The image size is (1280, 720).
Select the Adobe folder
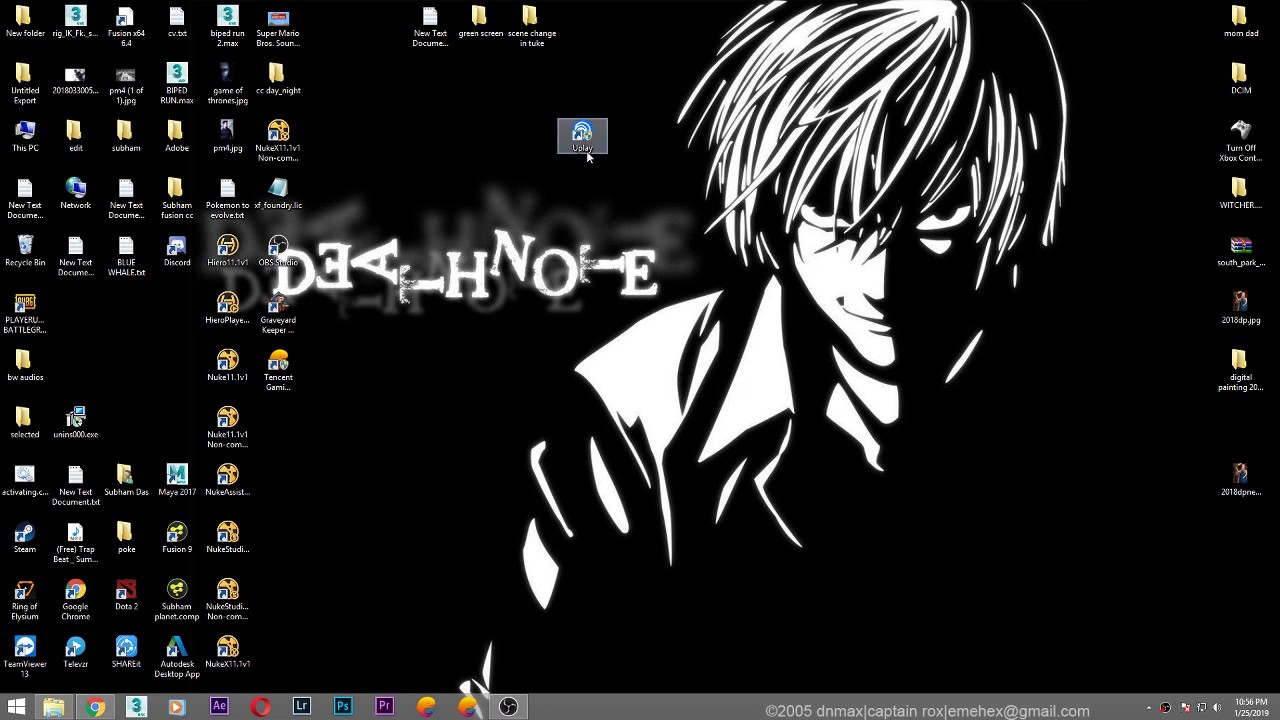[177, 136]
